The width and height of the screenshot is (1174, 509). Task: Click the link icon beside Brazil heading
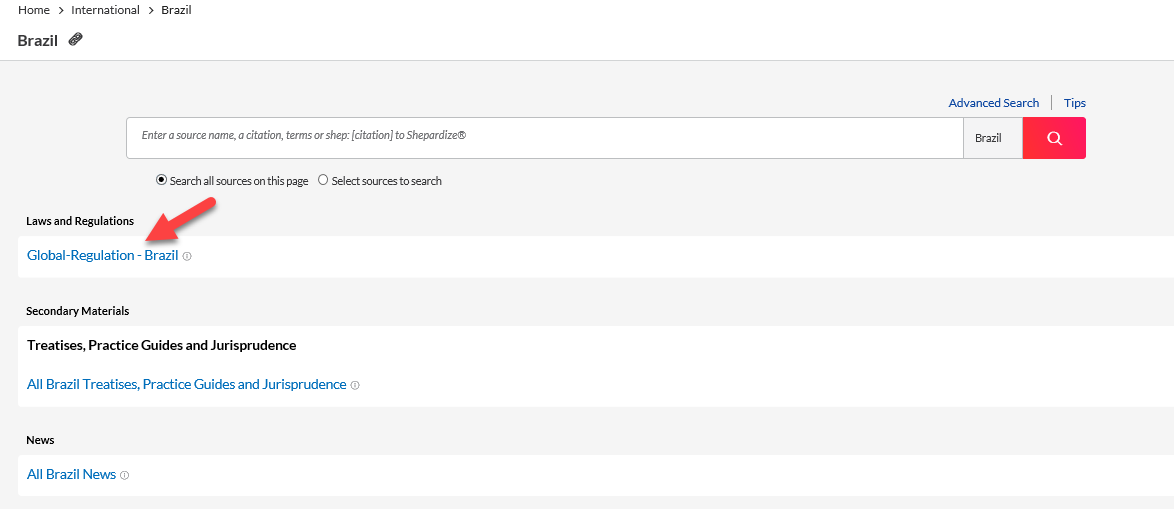tap(75, 40)
